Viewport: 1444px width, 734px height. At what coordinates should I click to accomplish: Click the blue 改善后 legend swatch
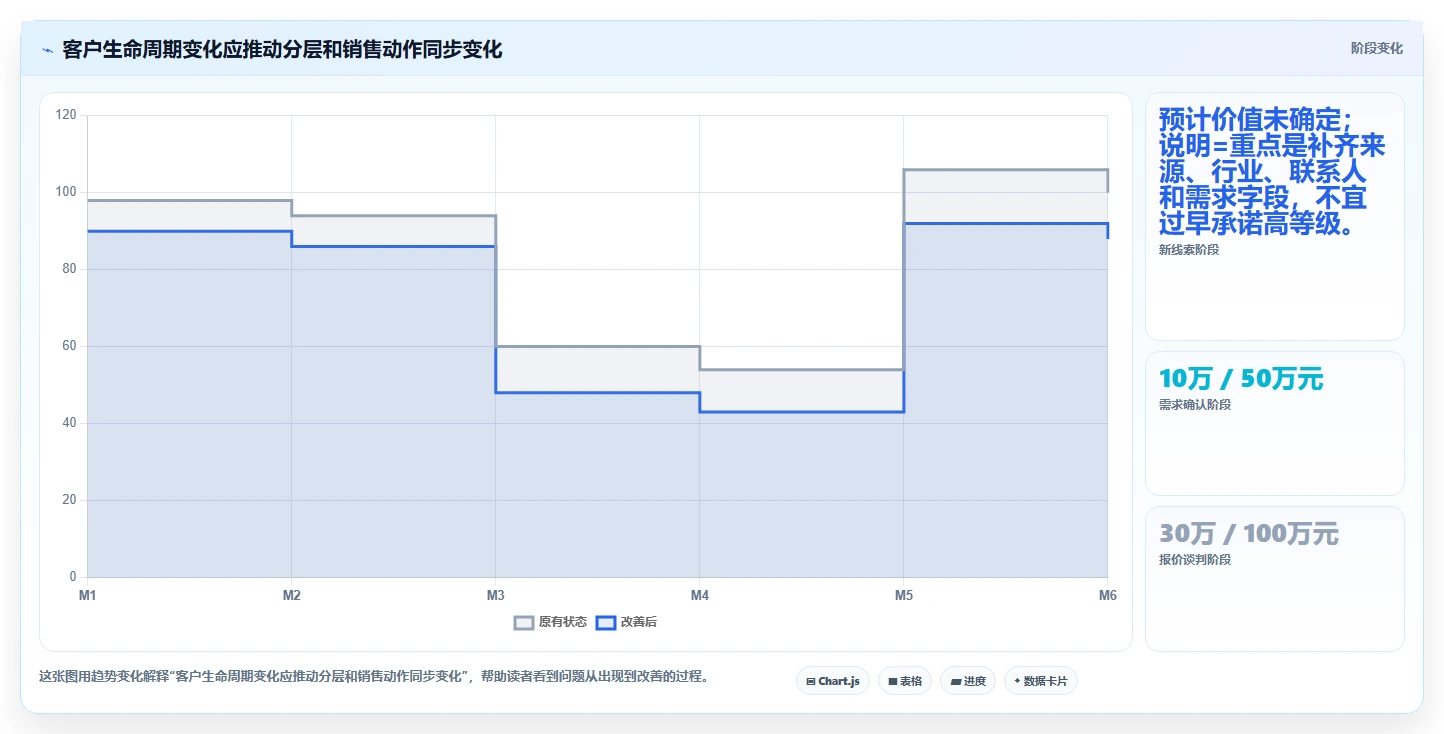[x=606, y=622]
